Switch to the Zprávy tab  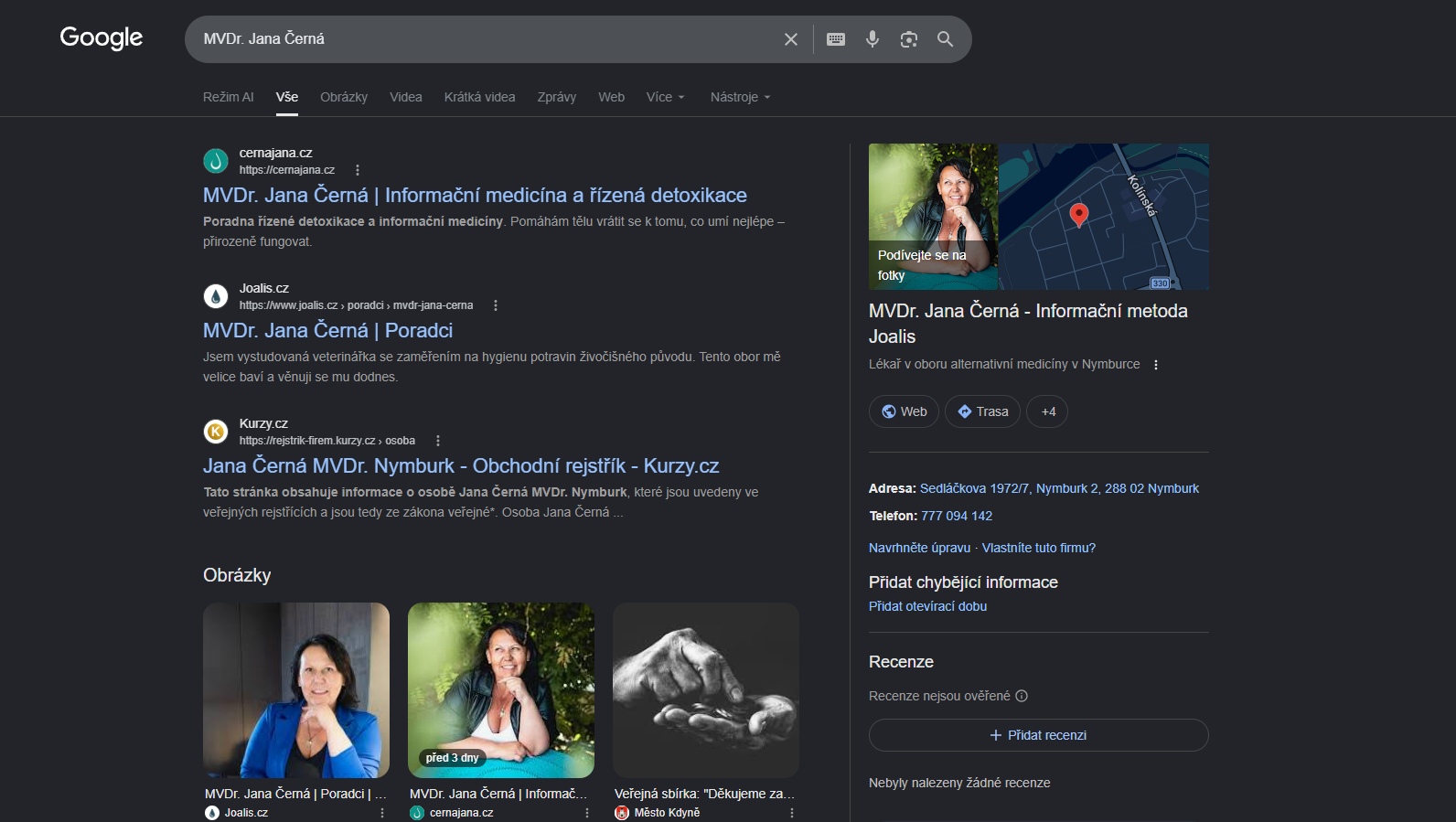click(x=557, y=97)
